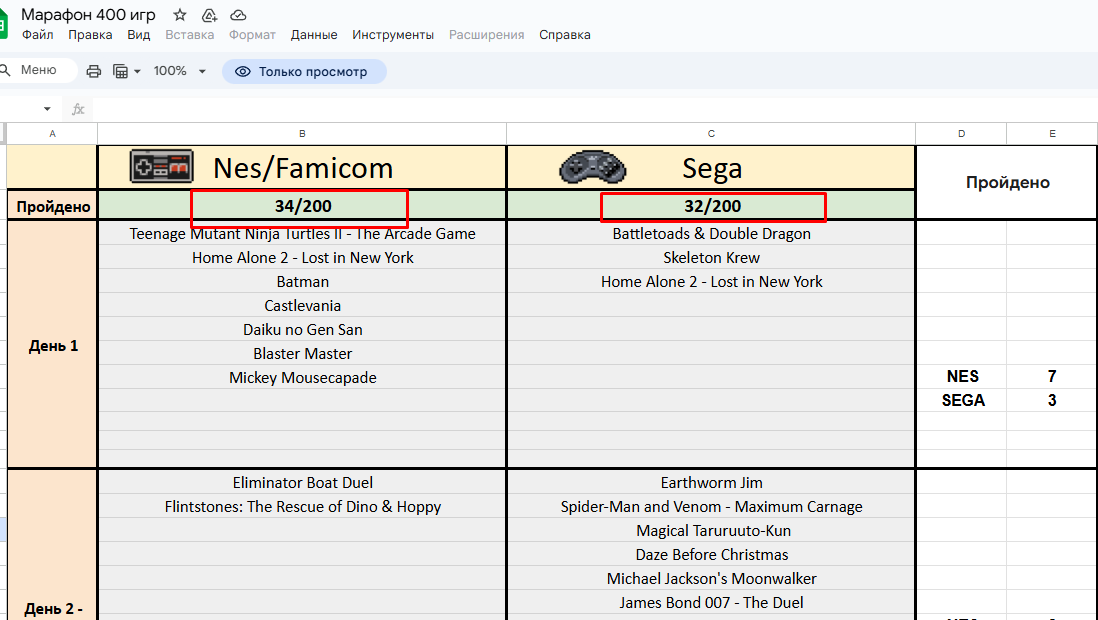Open the Вставка menu
The height and width of the screenshot is (620, 1098).
pos(190,35)
